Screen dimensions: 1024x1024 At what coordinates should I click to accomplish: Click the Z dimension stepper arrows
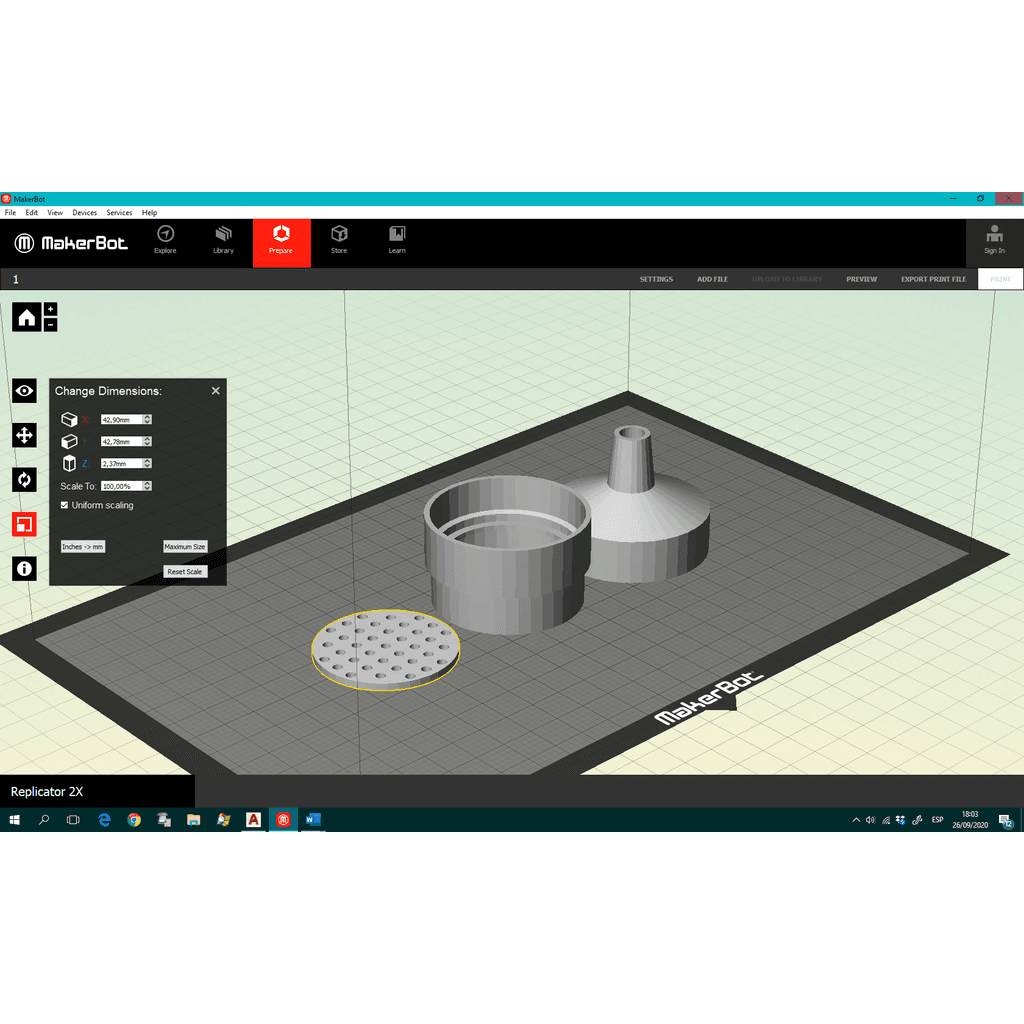[x=148, y=463]
